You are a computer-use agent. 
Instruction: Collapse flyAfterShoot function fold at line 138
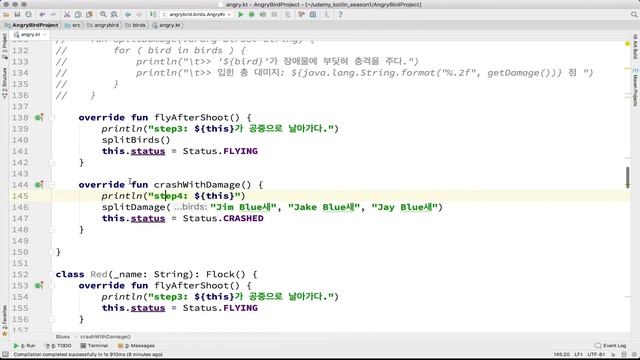[x=52, y=118]
